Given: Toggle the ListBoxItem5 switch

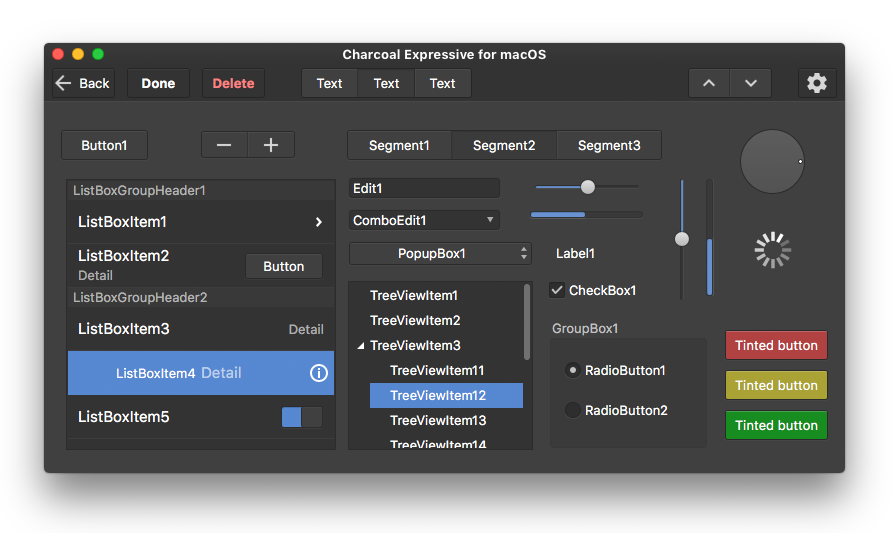Looking at the screenshot, I should click(x=302, y=417).
